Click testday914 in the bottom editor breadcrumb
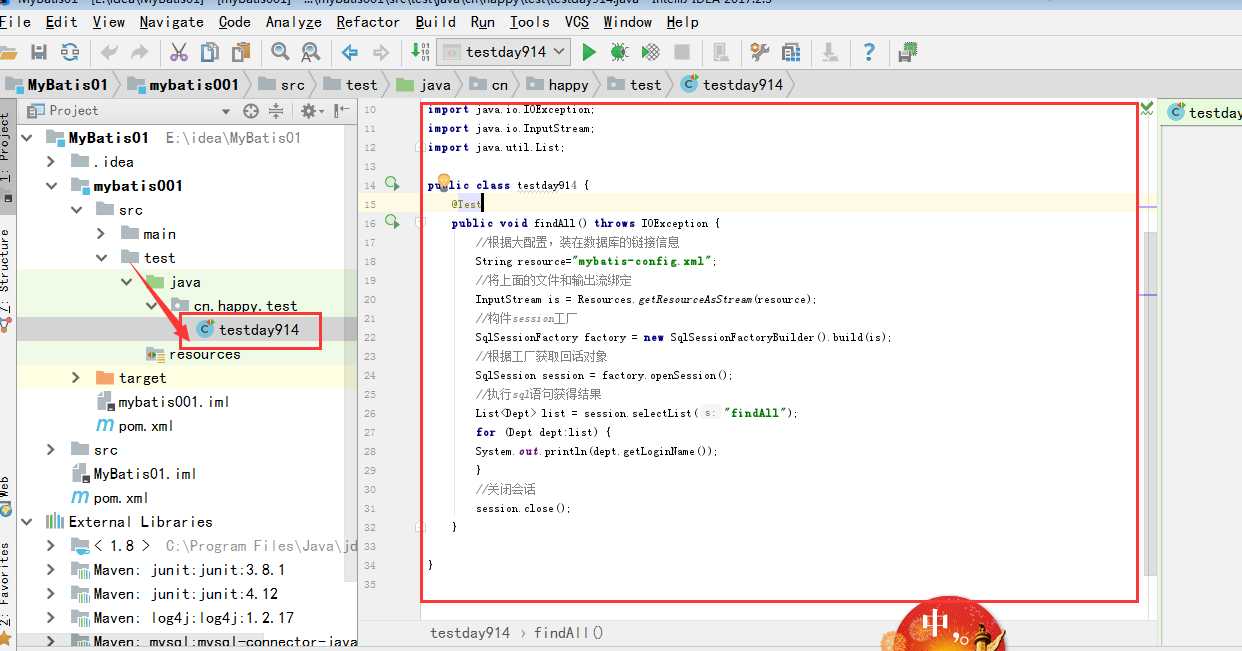The width and height of the screenshot is (1242, 651). tap(470, 632)
